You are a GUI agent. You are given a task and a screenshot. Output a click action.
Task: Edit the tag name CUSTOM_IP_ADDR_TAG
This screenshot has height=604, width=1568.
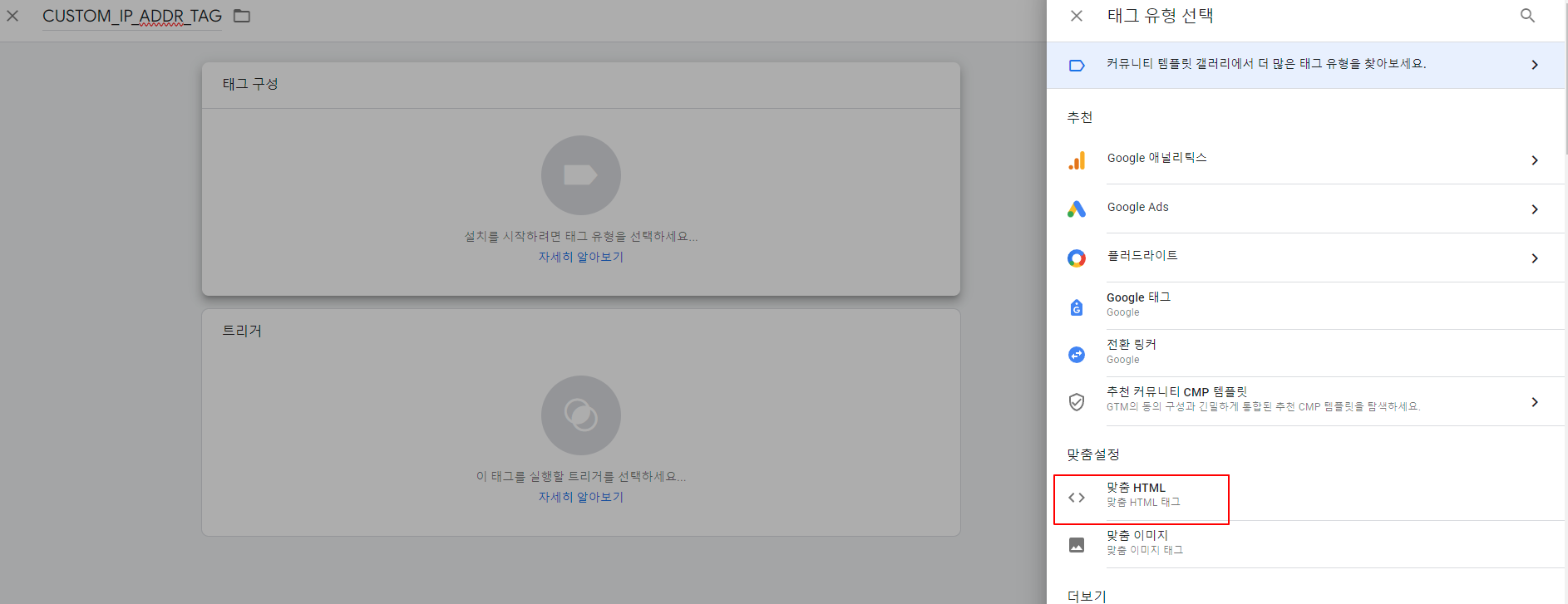[x=132, y=16]
